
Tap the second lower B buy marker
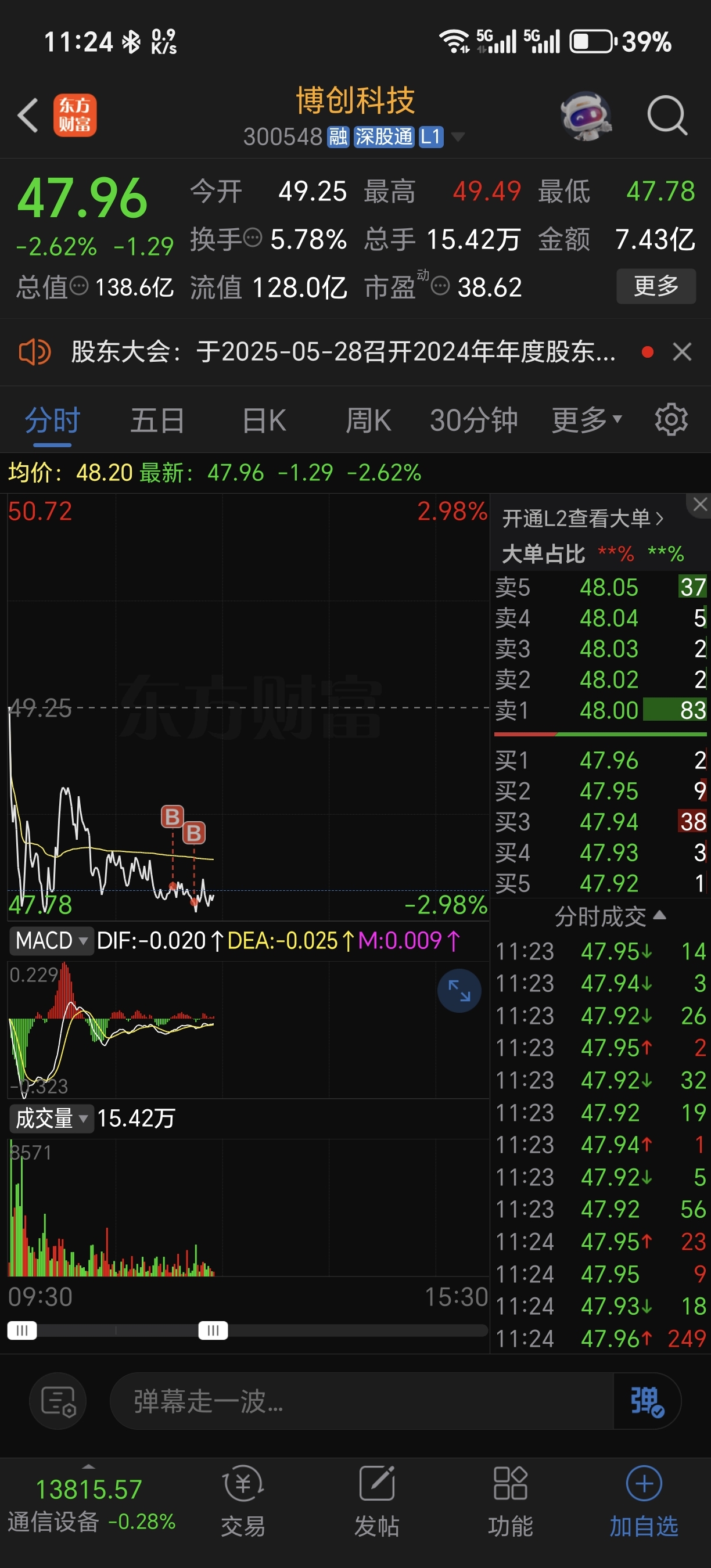194,833
